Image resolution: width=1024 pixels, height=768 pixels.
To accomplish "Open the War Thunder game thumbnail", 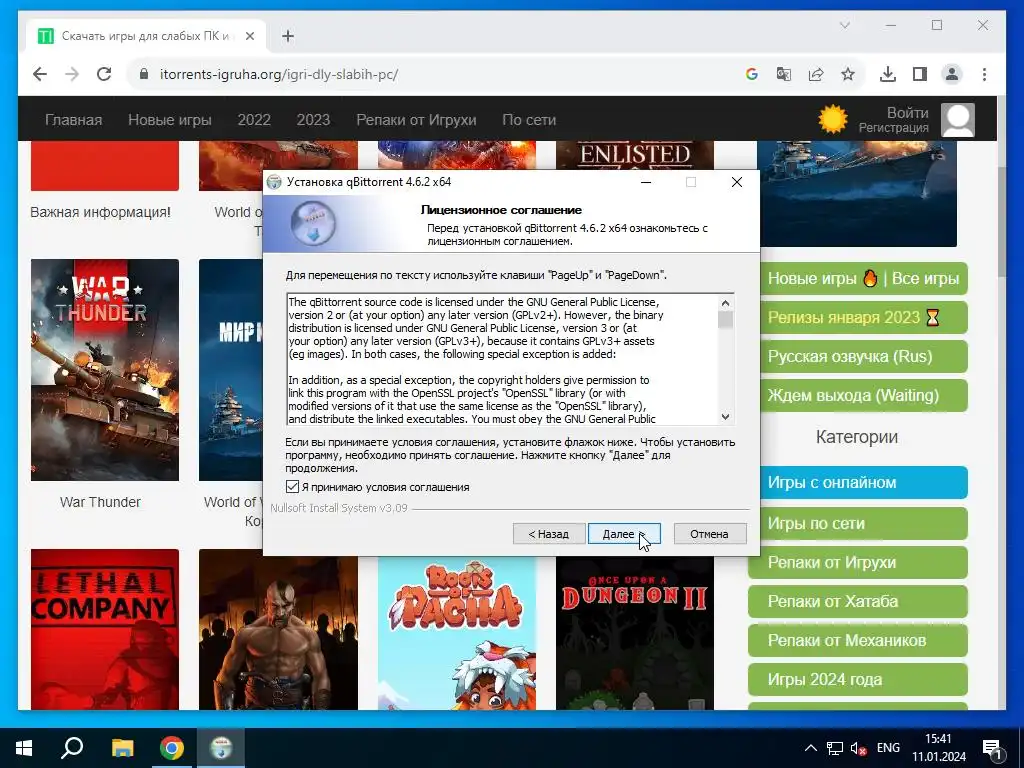I will pyautogui.click(x=104, y=370).
